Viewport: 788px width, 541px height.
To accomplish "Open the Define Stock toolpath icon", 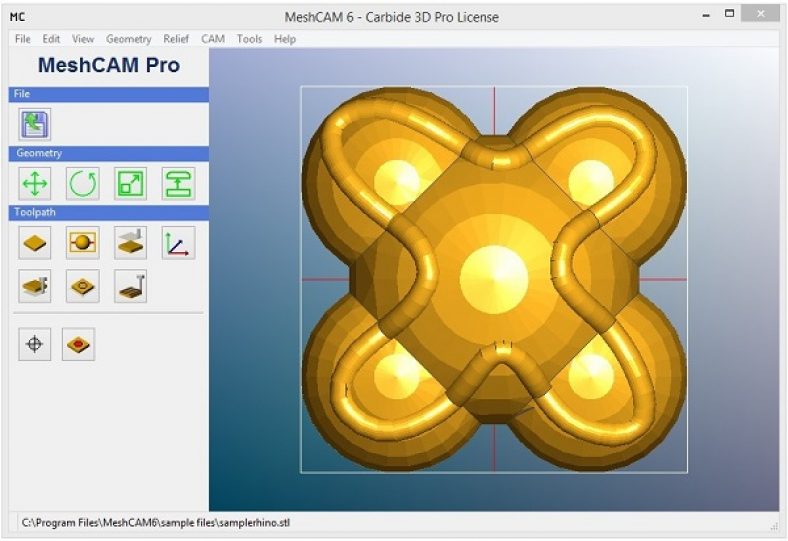I will click(x=35, y=243).
